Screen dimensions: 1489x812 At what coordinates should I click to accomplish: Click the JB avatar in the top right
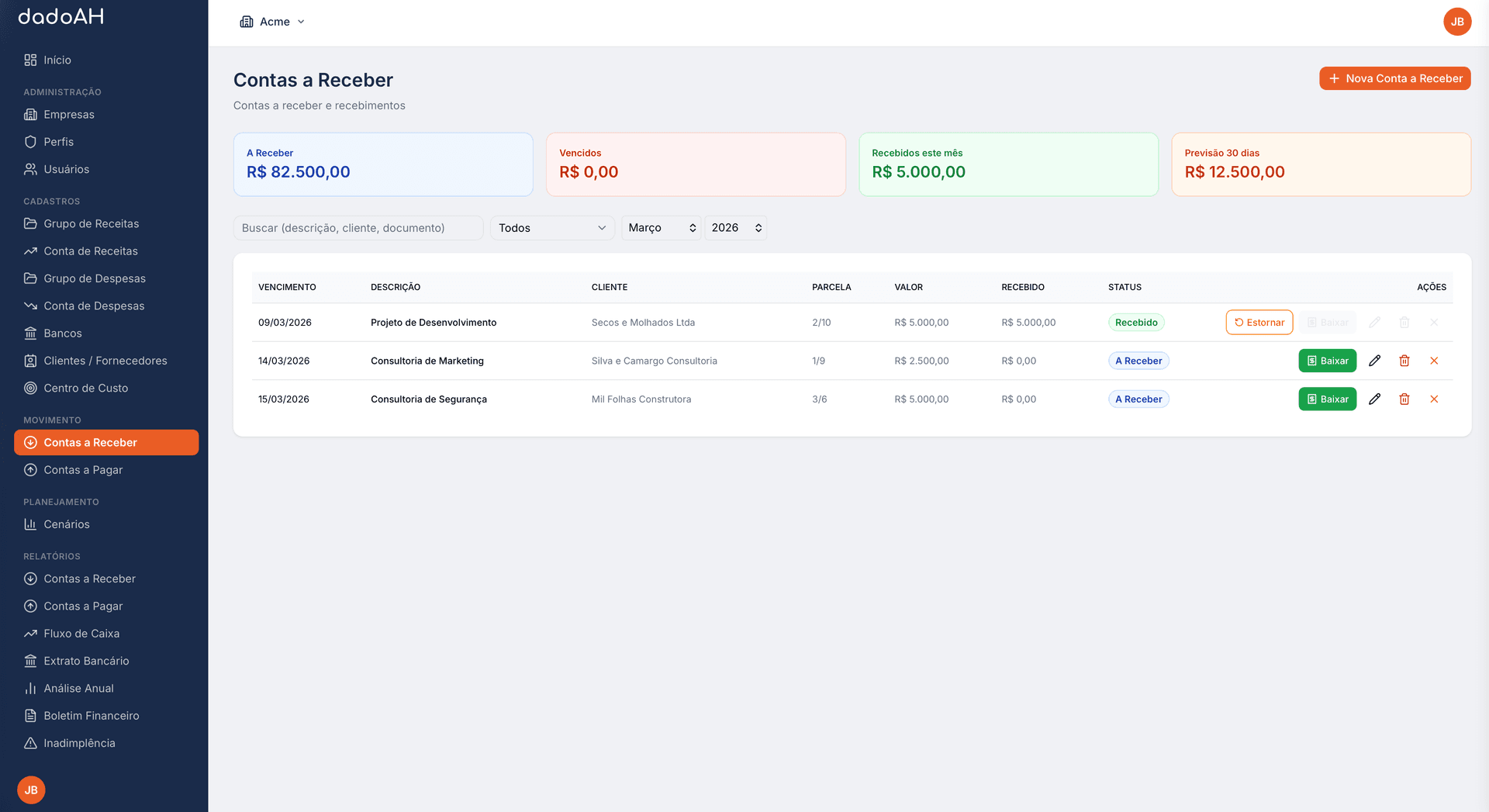(1456, 22)
